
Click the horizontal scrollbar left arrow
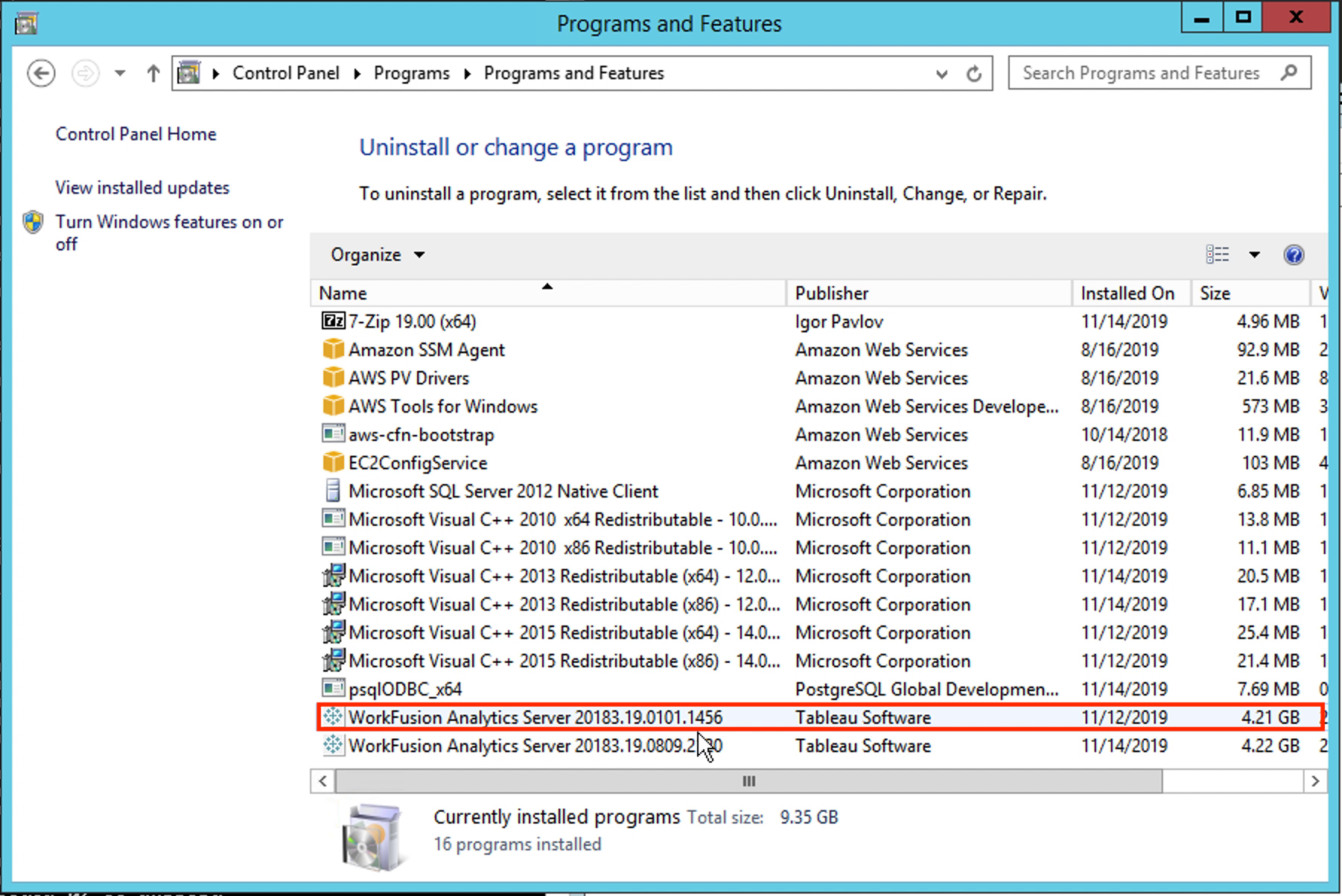[322, 781]
